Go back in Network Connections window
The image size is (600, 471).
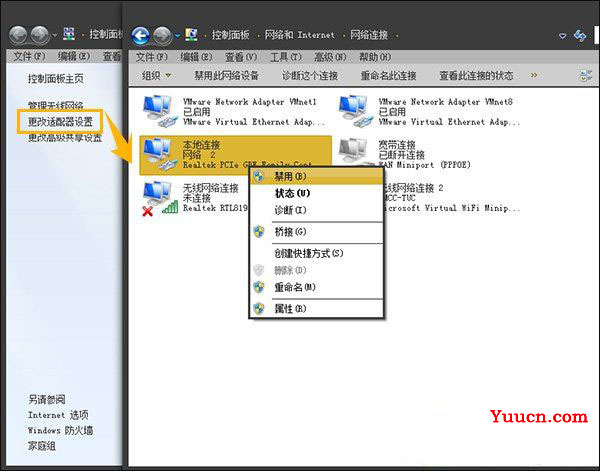(140, 36)
